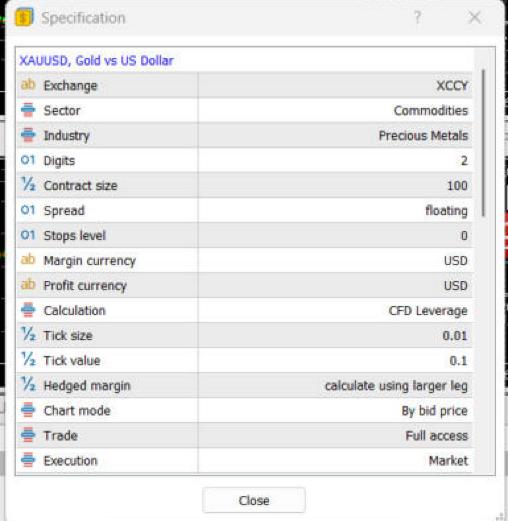Image resolution: width=508 pixels, height=521 pixels.
Task: Select the Digits label
Action: tap(59, 161)
